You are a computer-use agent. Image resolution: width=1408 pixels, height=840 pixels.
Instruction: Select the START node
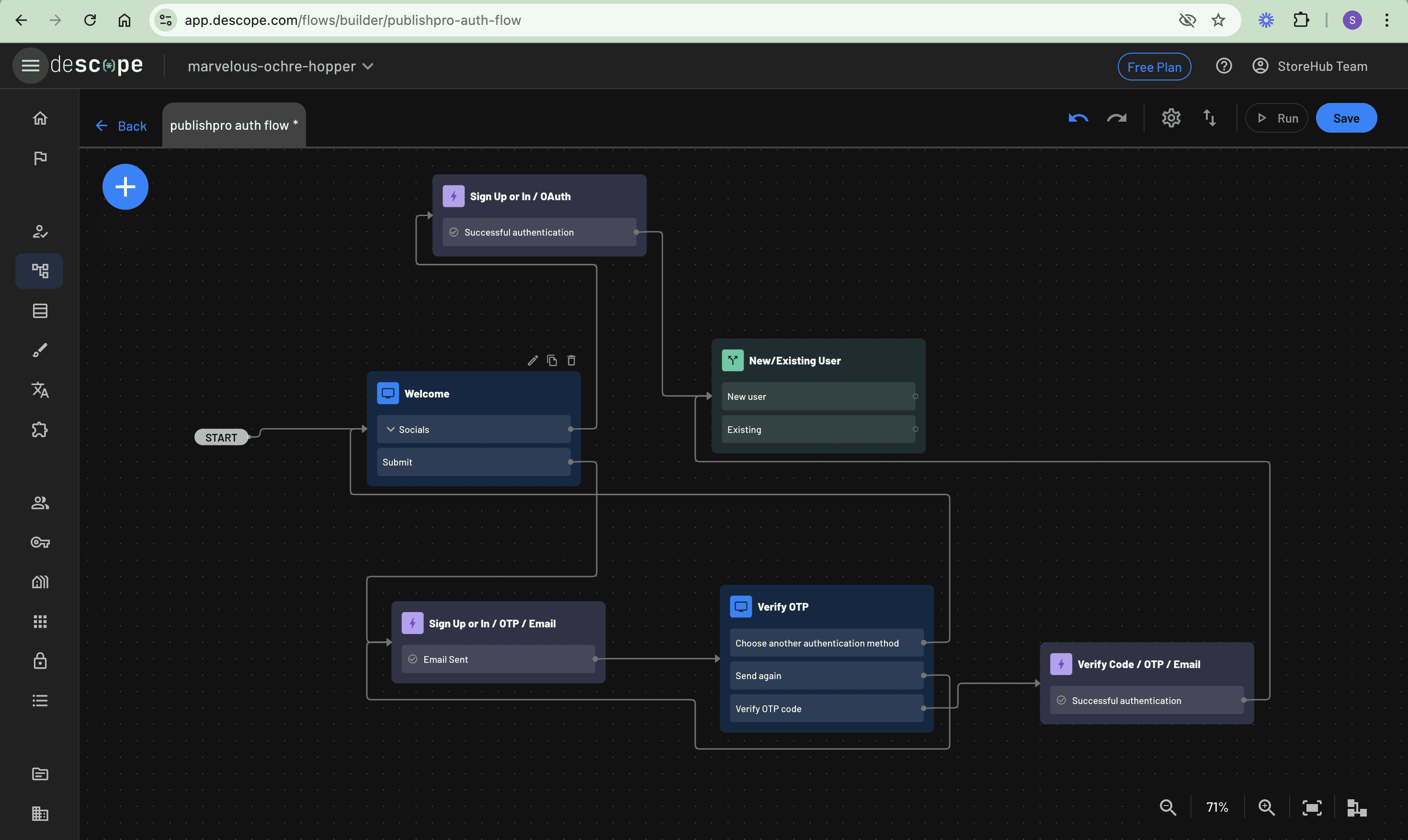pyautogui.click(x=221, y=438)
